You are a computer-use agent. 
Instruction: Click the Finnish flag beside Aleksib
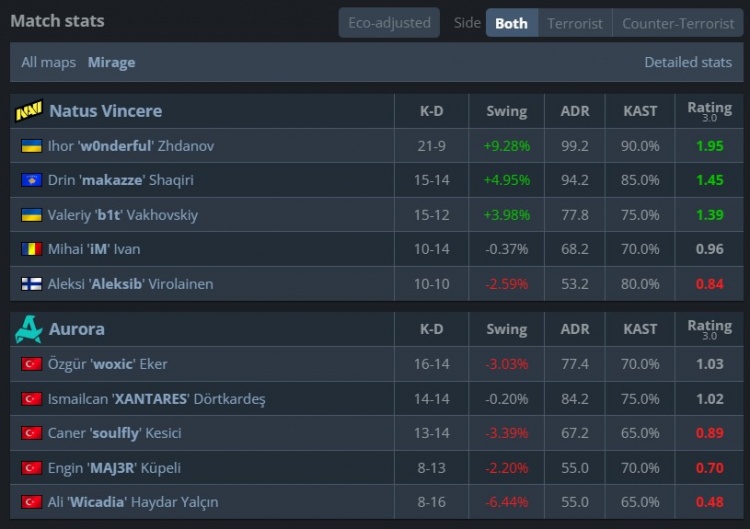(31, 284)
